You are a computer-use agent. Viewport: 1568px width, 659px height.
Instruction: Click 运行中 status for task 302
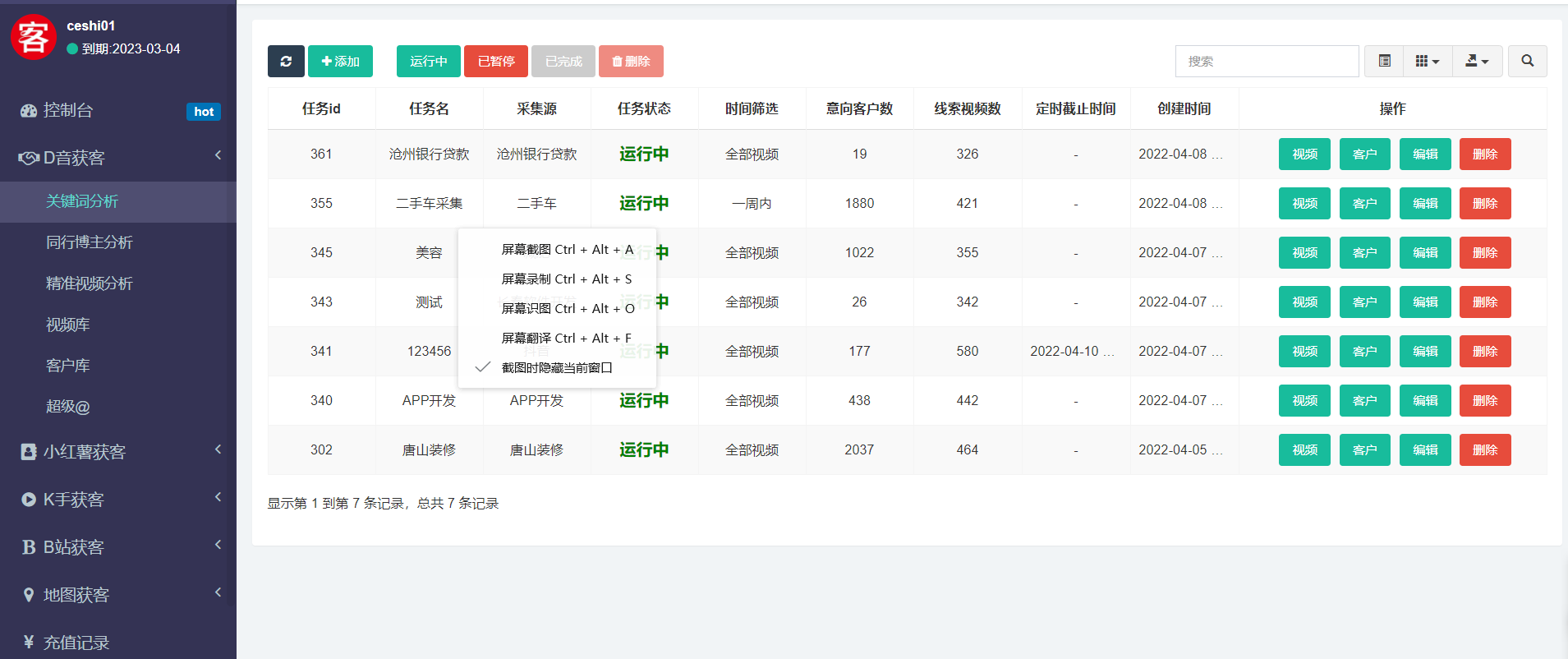point(644,449)
